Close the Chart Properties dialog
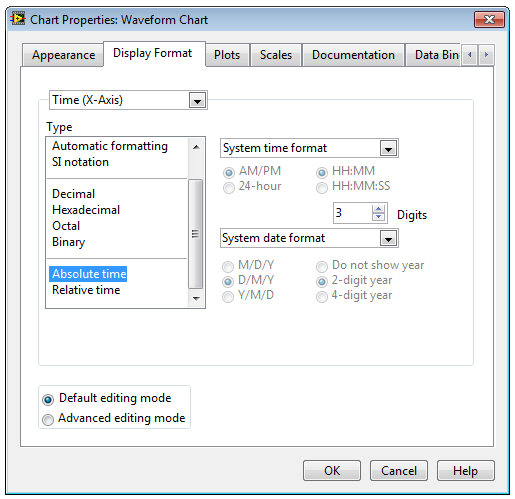The width and height of the screenshot is (515, 499). click(x=489, y=20)
